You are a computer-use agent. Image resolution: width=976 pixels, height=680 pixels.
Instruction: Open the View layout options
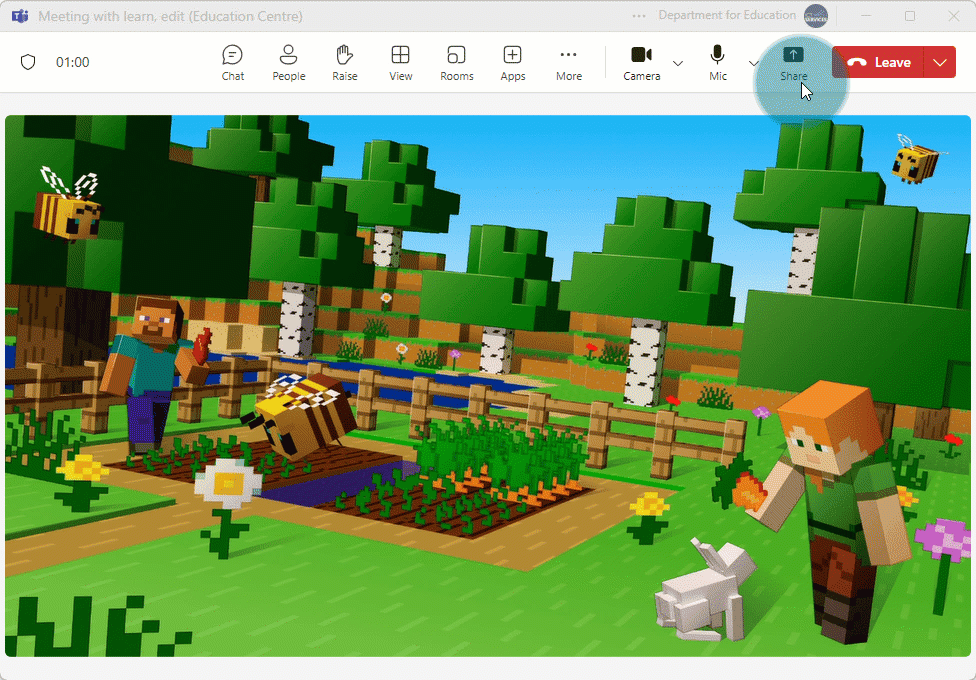400,63
